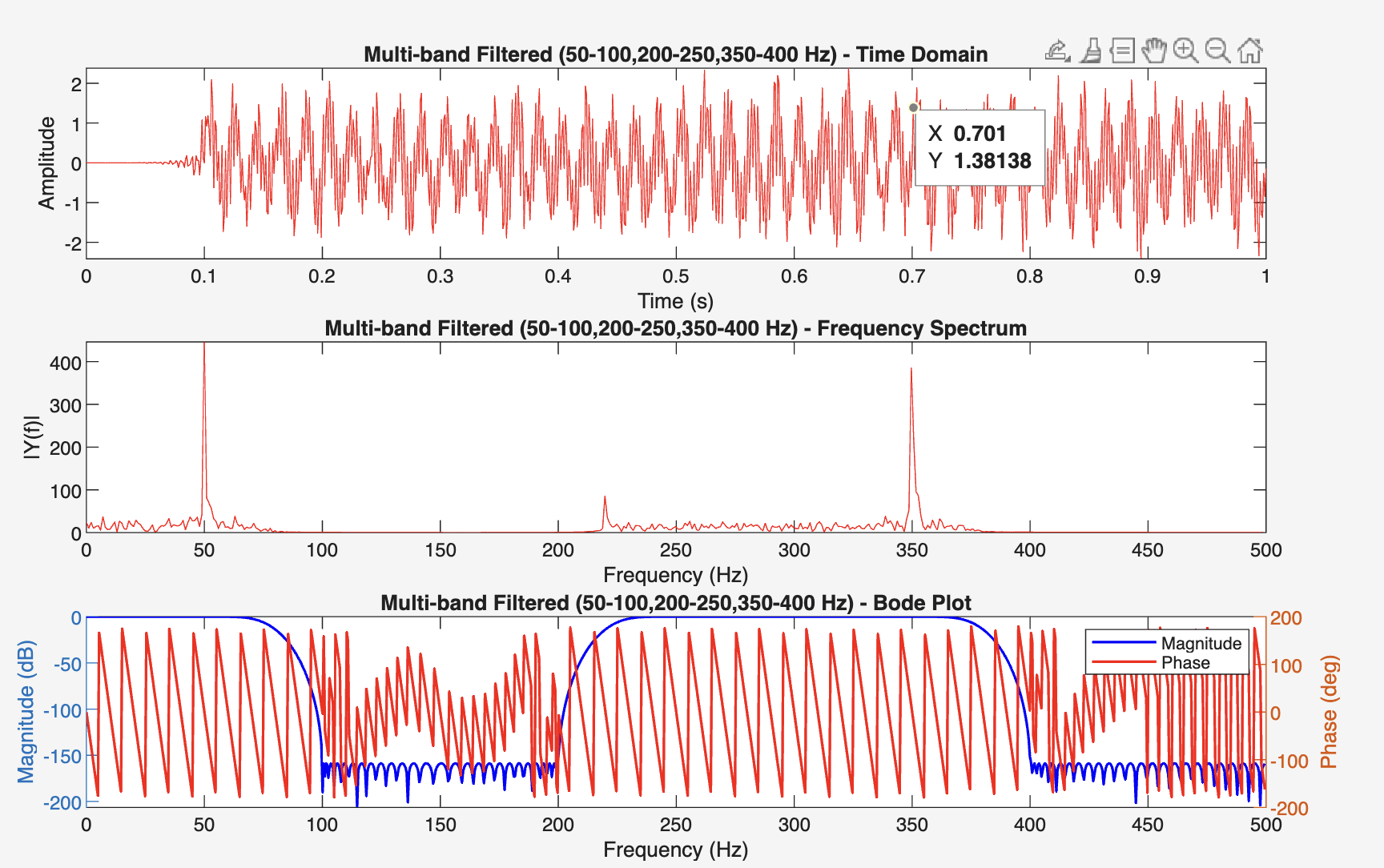Image resolution: width=1384 pixels, height=868 pixels.
Task: Click the blue Magnitude line sample in legend
Action: click(x=1124, y=643)
